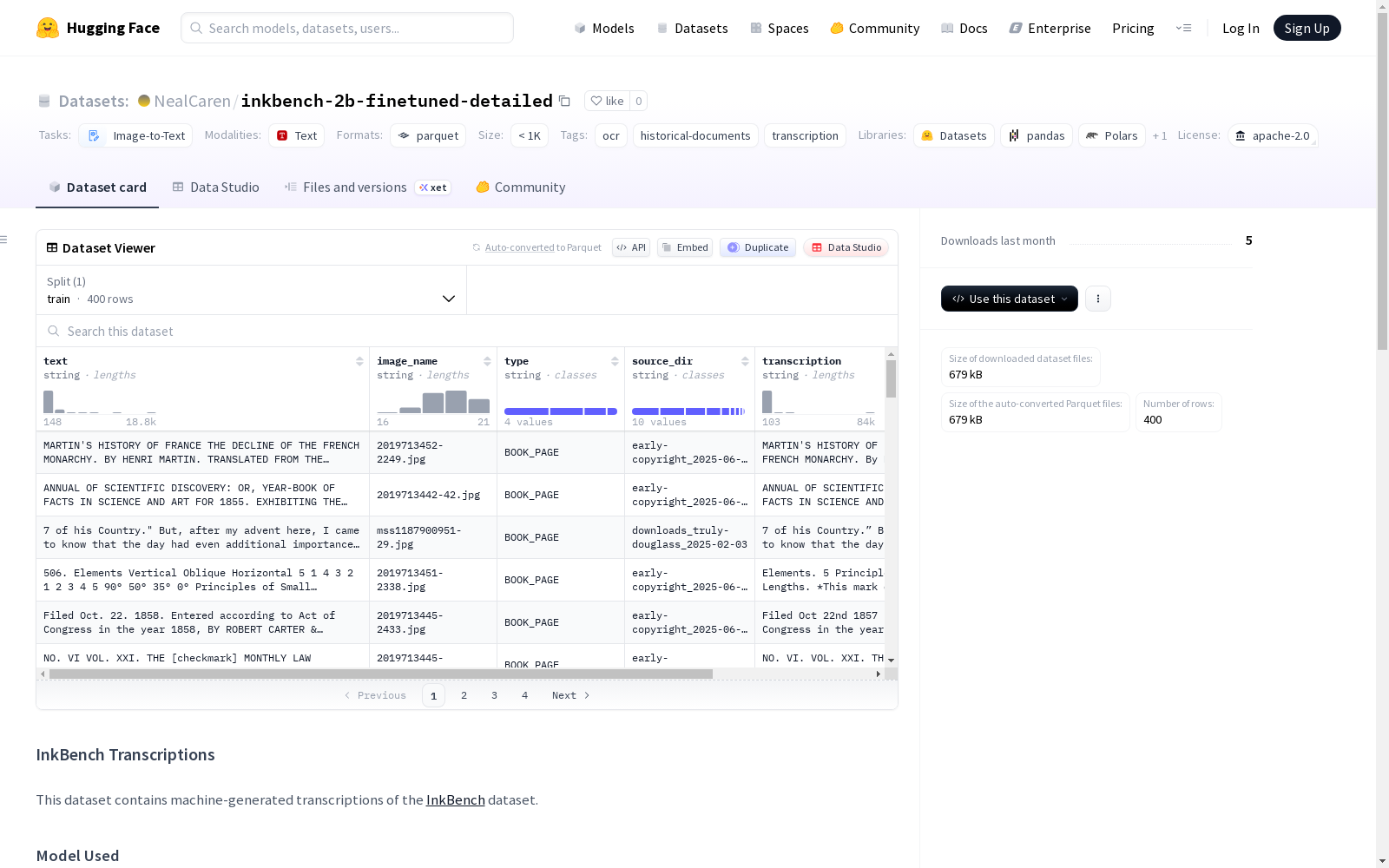Screen dimensions: 1389x868
Task: Click the Log In link
Action: click(1241, 28)
